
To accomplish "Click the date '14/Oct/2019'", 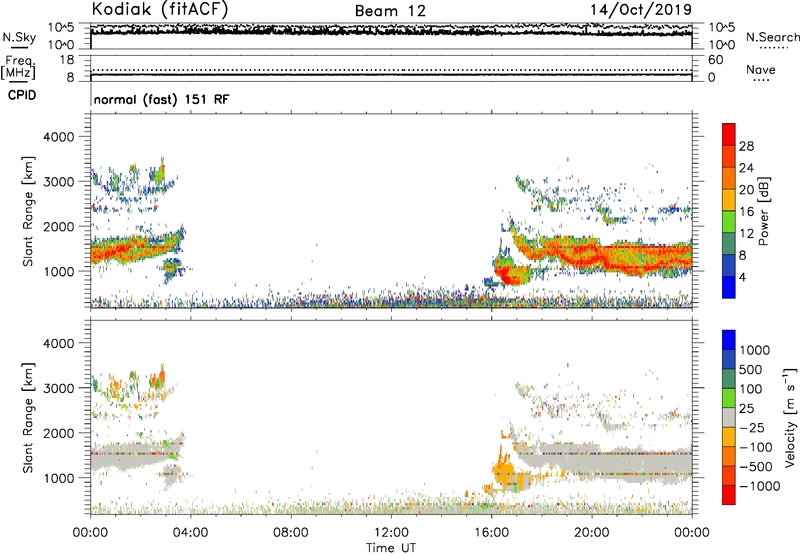I will [x=641, y=10].
